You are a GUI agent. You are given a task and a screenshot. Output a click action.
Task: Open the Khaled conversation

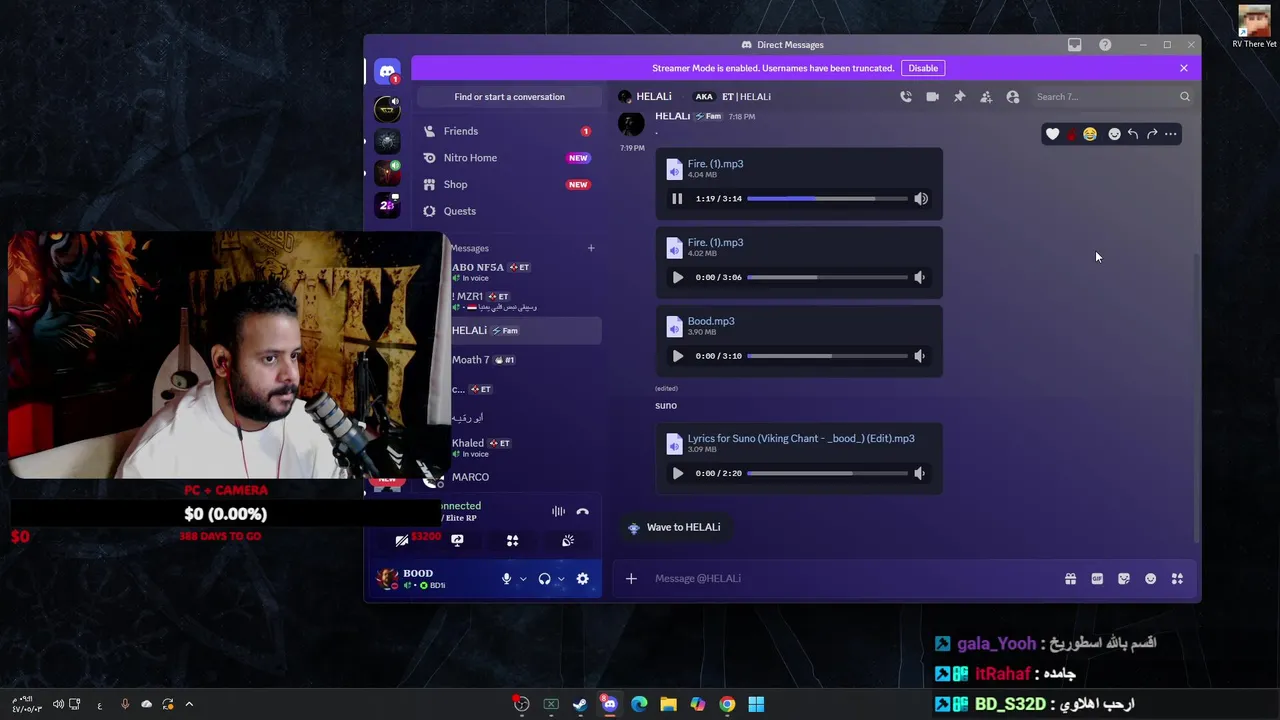(x=525, y=447)
